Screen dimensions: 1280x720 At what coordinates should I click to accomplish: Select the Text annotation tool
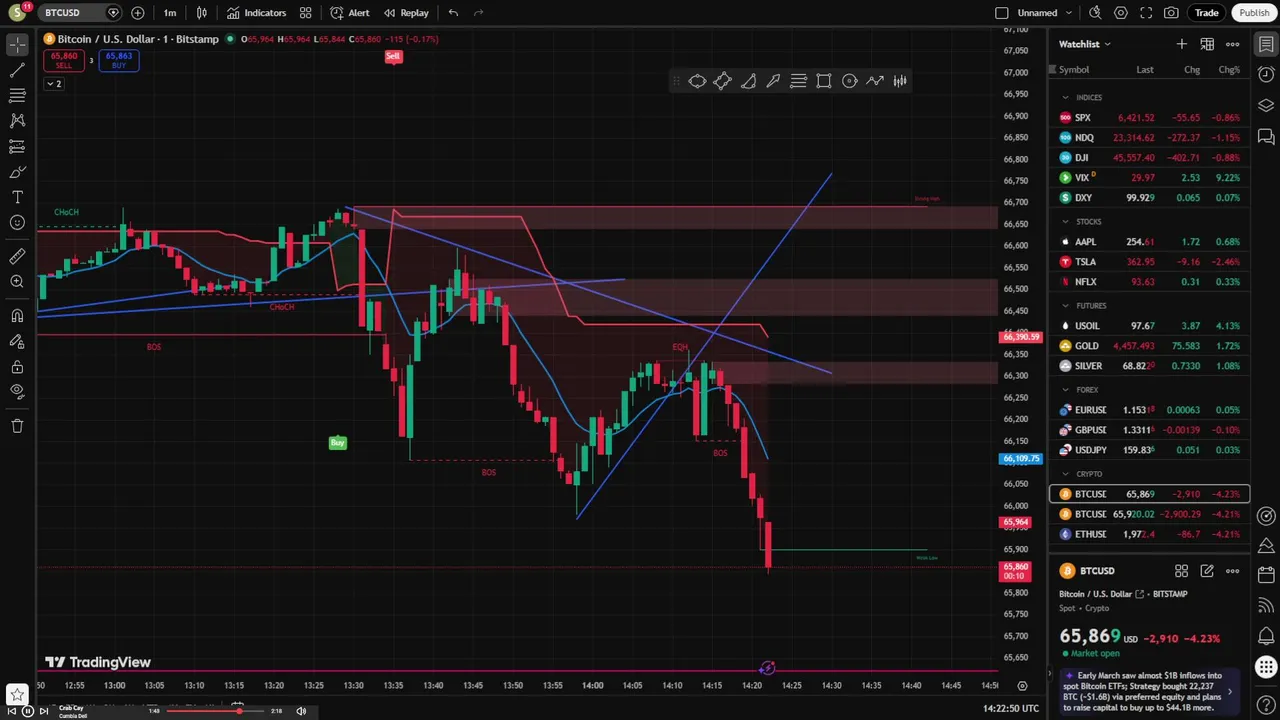17,197
